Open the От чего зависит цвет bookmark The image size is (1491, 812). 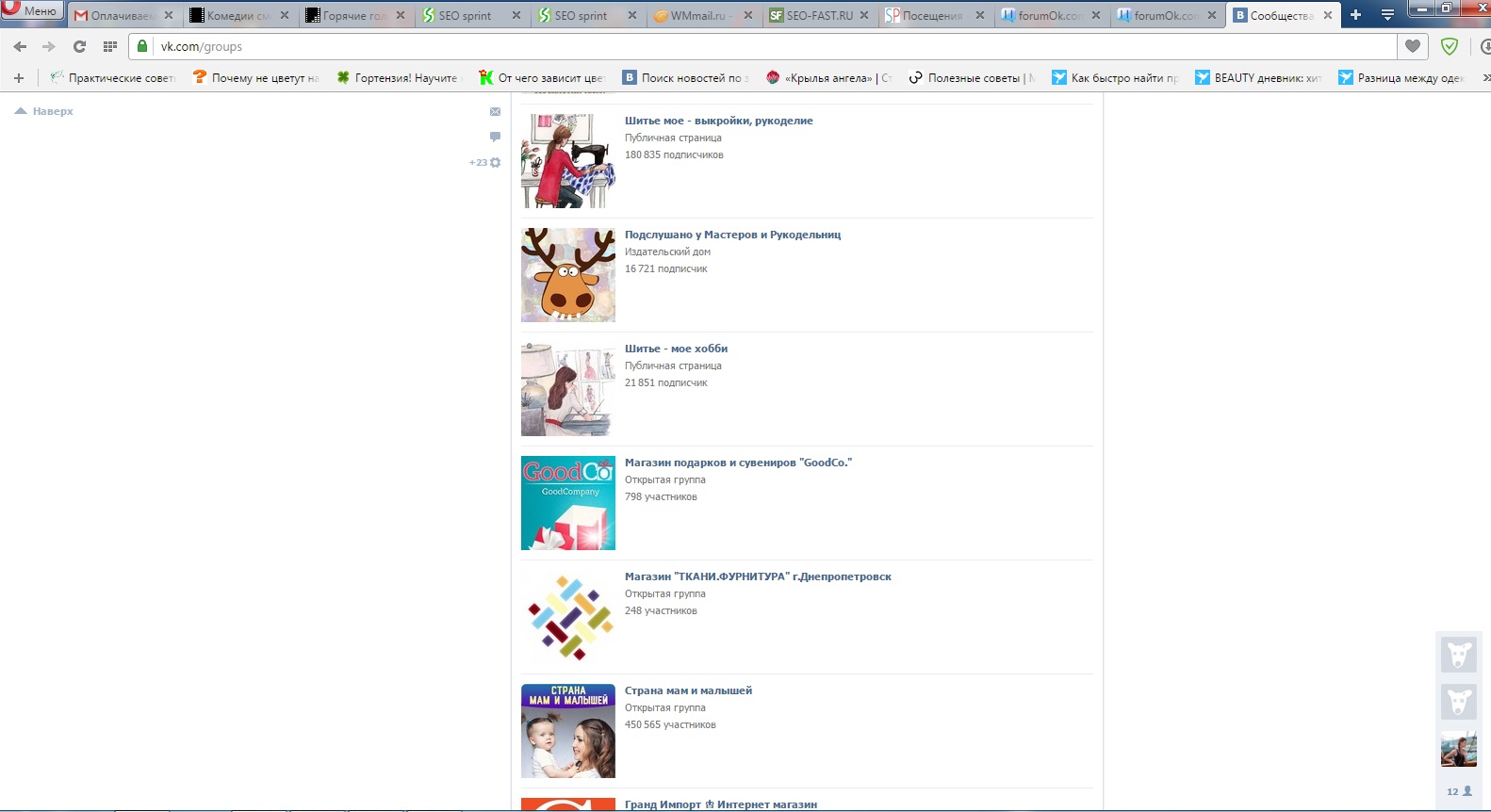[x=542, y=78]
